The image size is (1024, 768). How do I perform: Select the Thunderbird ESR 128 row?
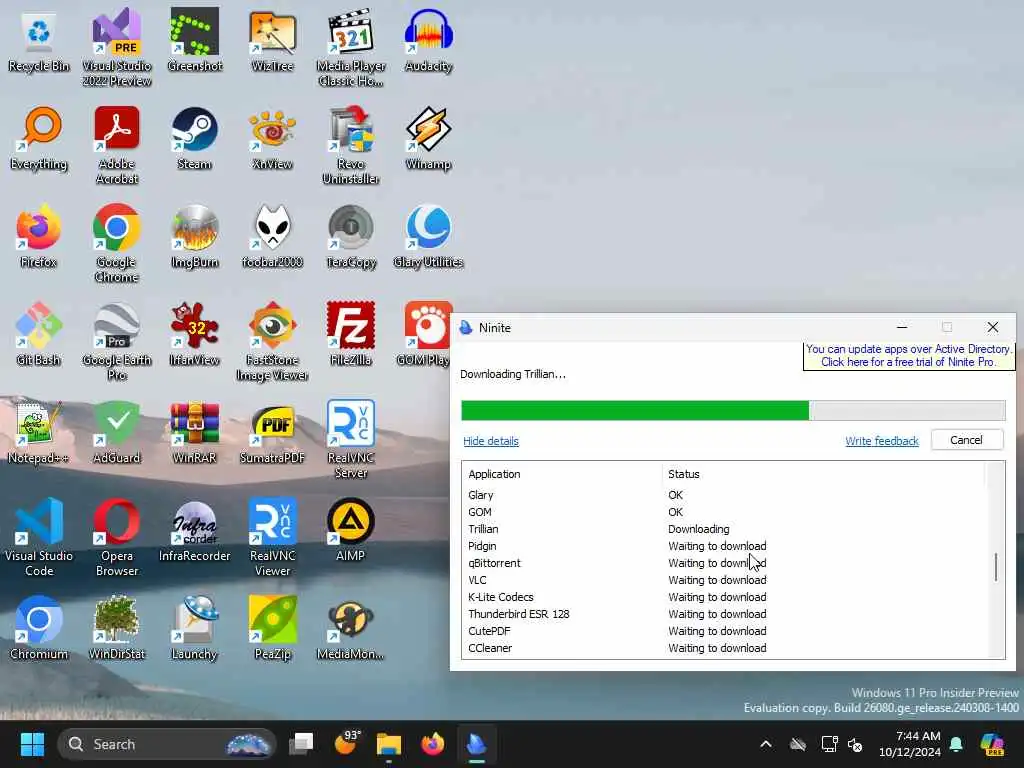[x=724, y=614]
